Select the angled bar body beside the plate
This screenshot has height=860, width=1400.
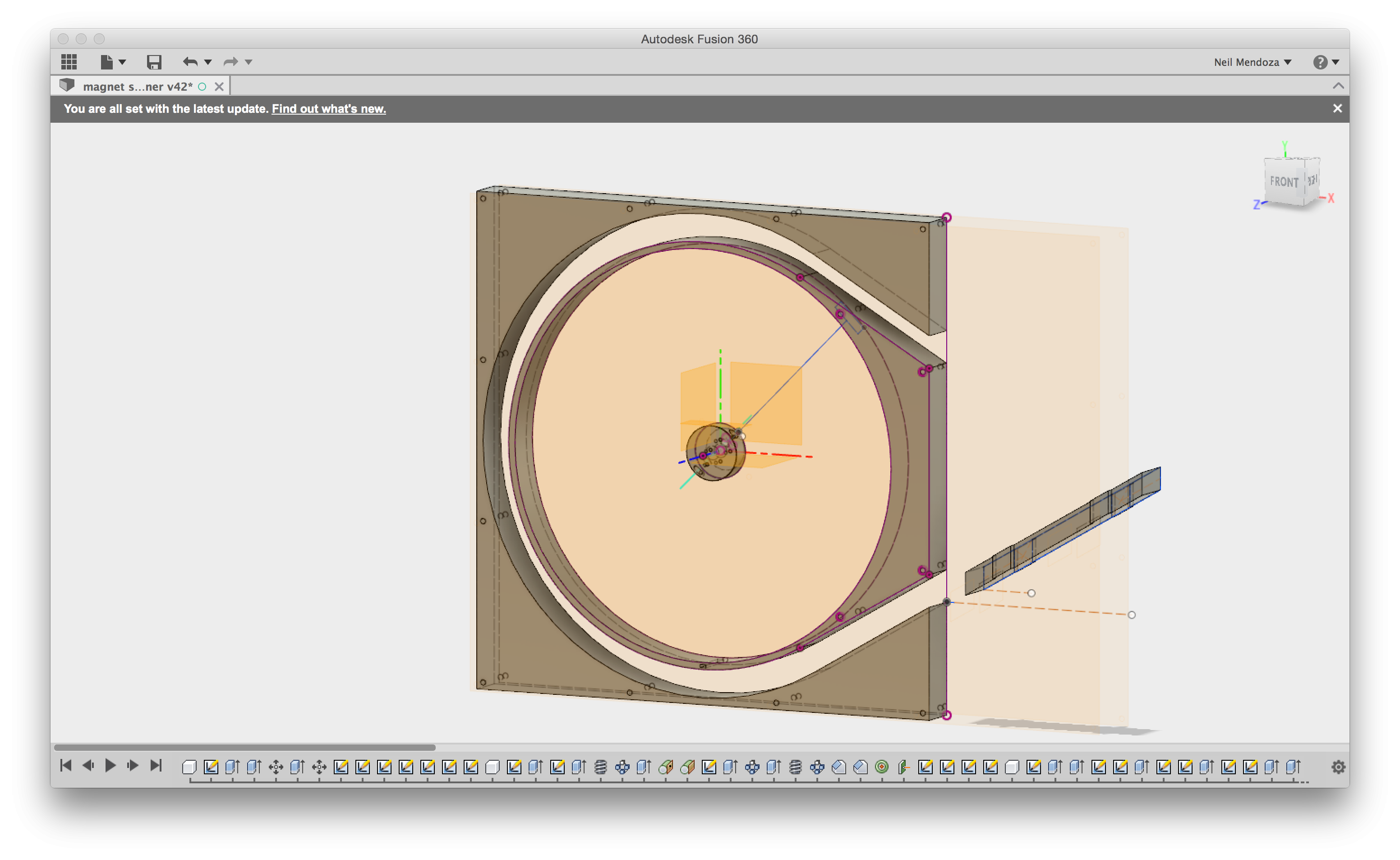click(1062, 531)
